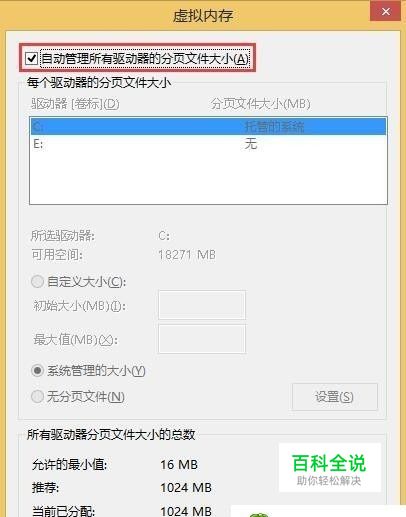Click the 百科全说 watermark logo

tap(329, 468)
